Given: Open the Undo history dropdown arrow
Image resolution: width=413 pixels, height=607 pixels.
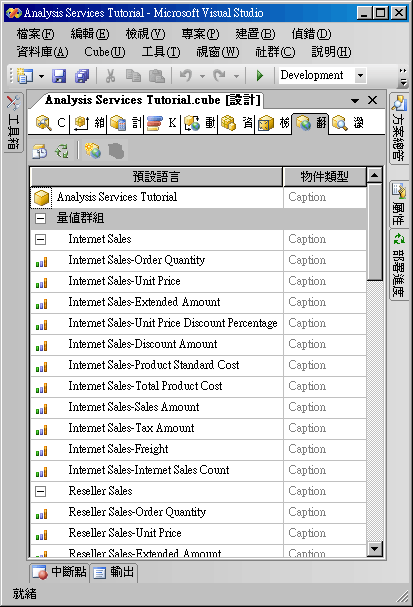Looking at the screenshot, I should pyautogui.click(x=202, y=76).
